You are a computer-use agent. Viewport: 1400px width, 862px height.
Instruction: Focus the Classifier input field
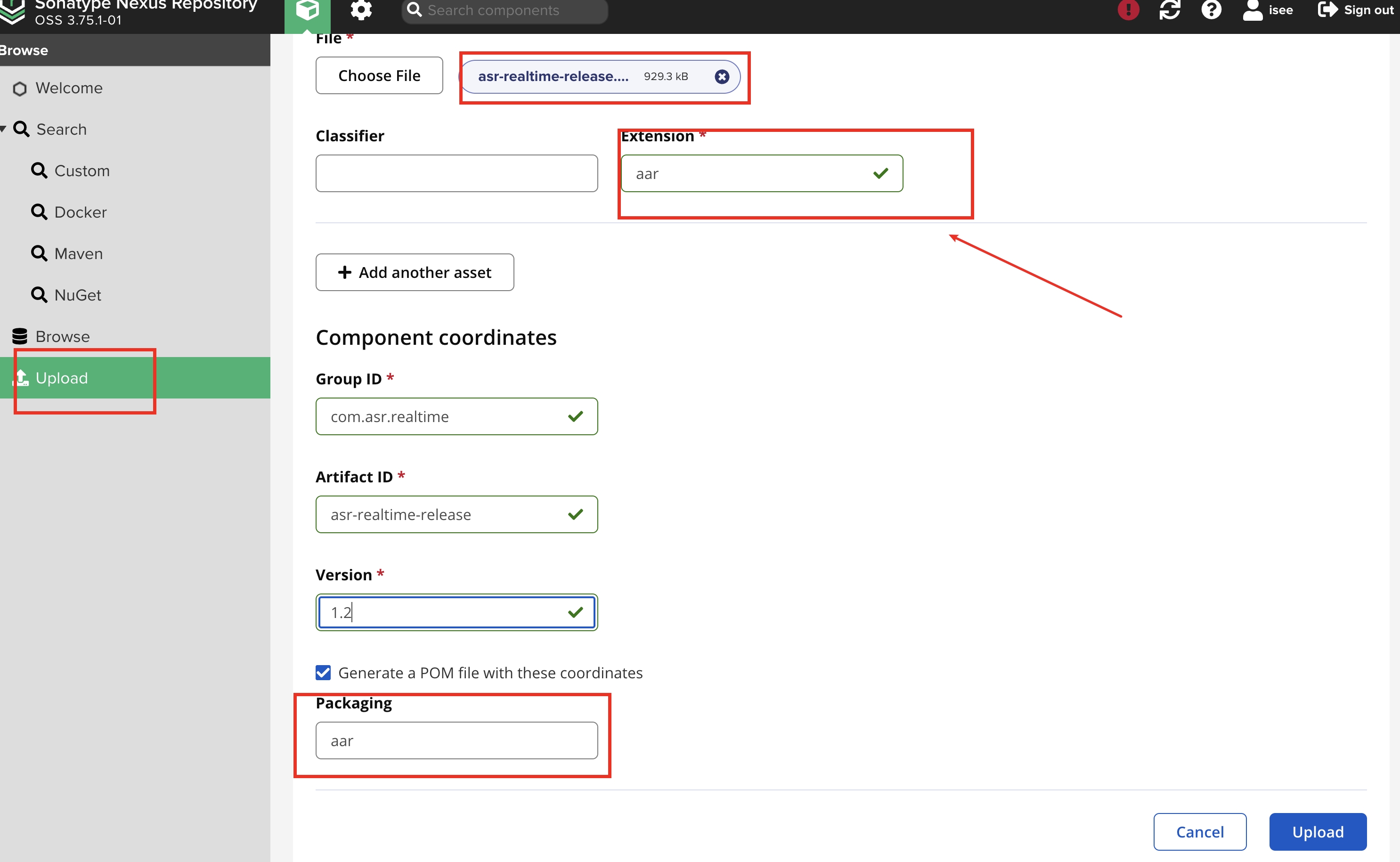[x=456, y=173]
